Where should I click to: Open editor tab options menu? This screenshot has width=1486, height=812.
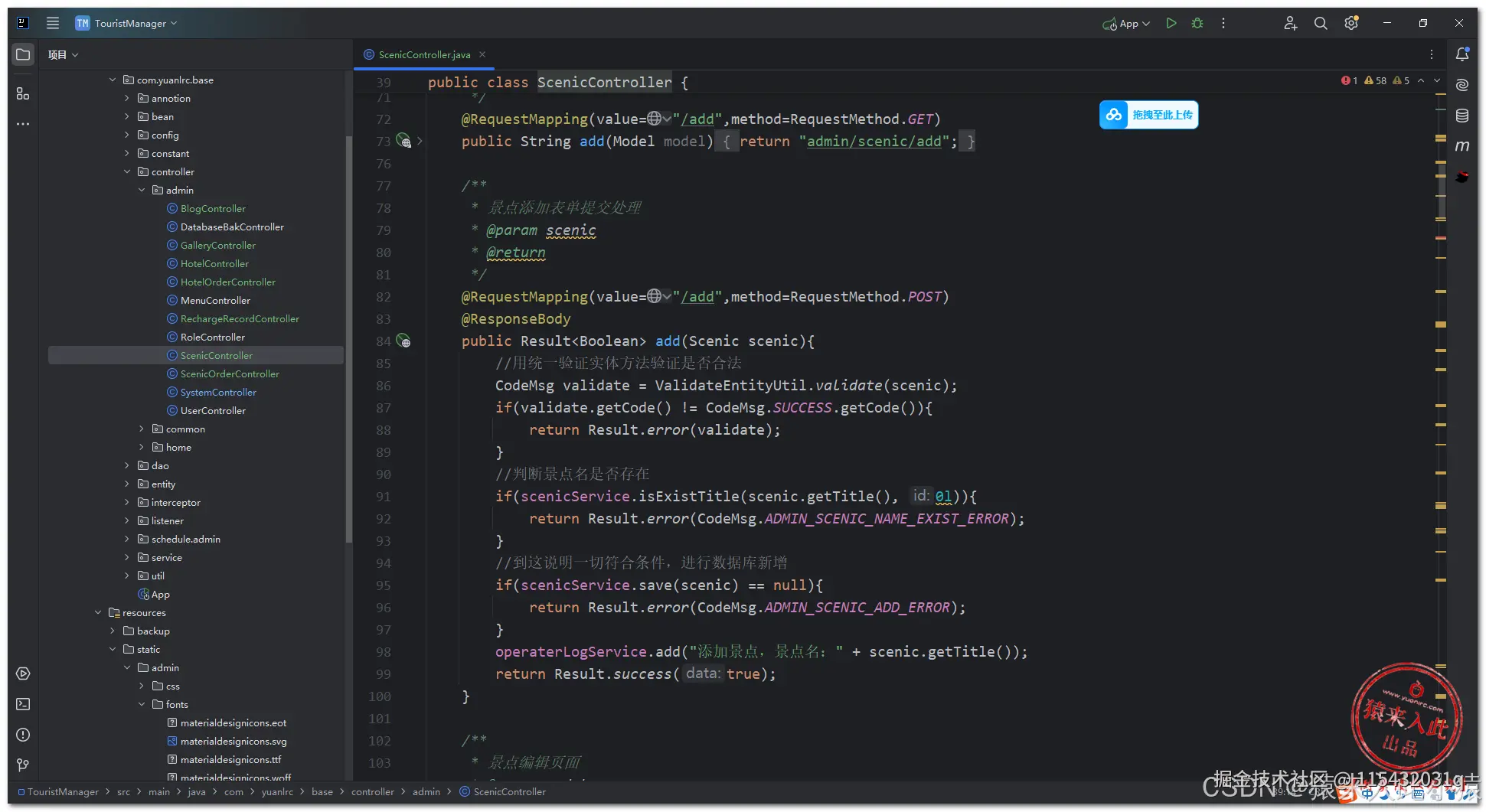pyautogui.click(x=1432, y=54)
